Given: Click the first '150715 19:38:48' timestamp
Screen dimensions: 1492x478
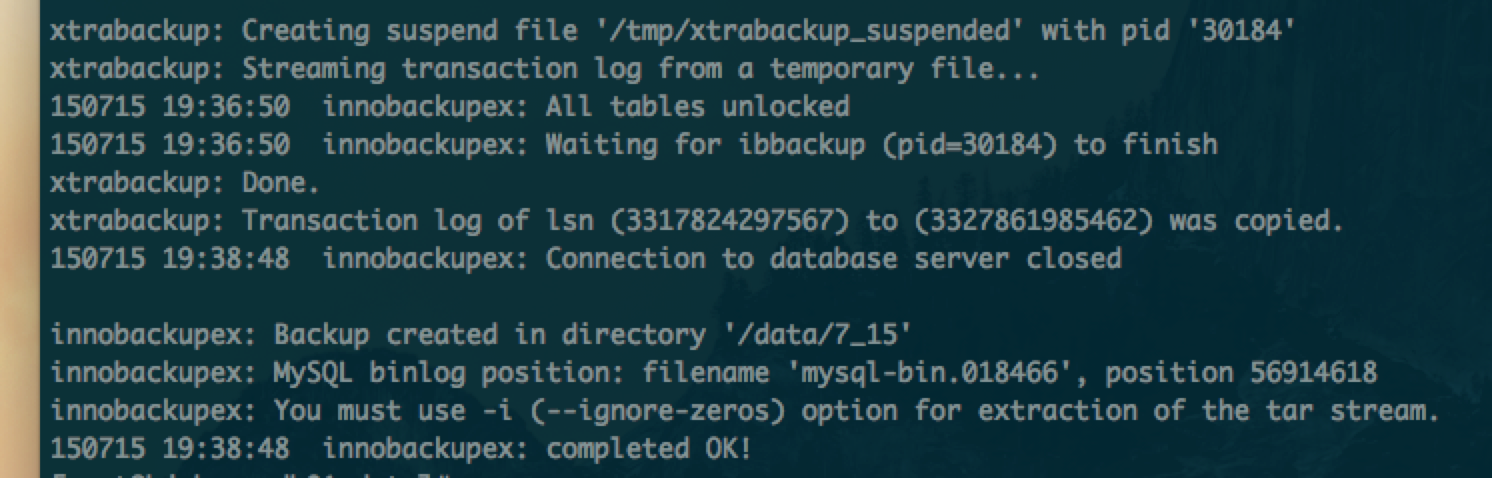Looking at the screenshot, I should click(x=170, y=258).
